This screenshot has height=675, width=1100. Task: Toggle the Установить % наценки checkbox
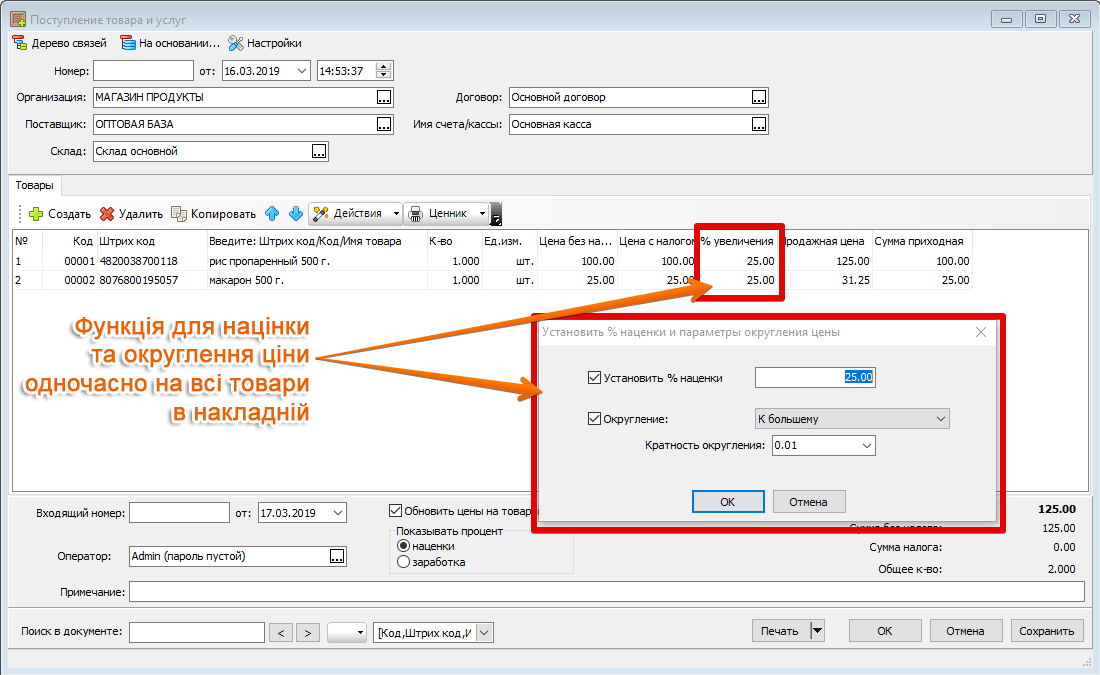coord(594,377)
